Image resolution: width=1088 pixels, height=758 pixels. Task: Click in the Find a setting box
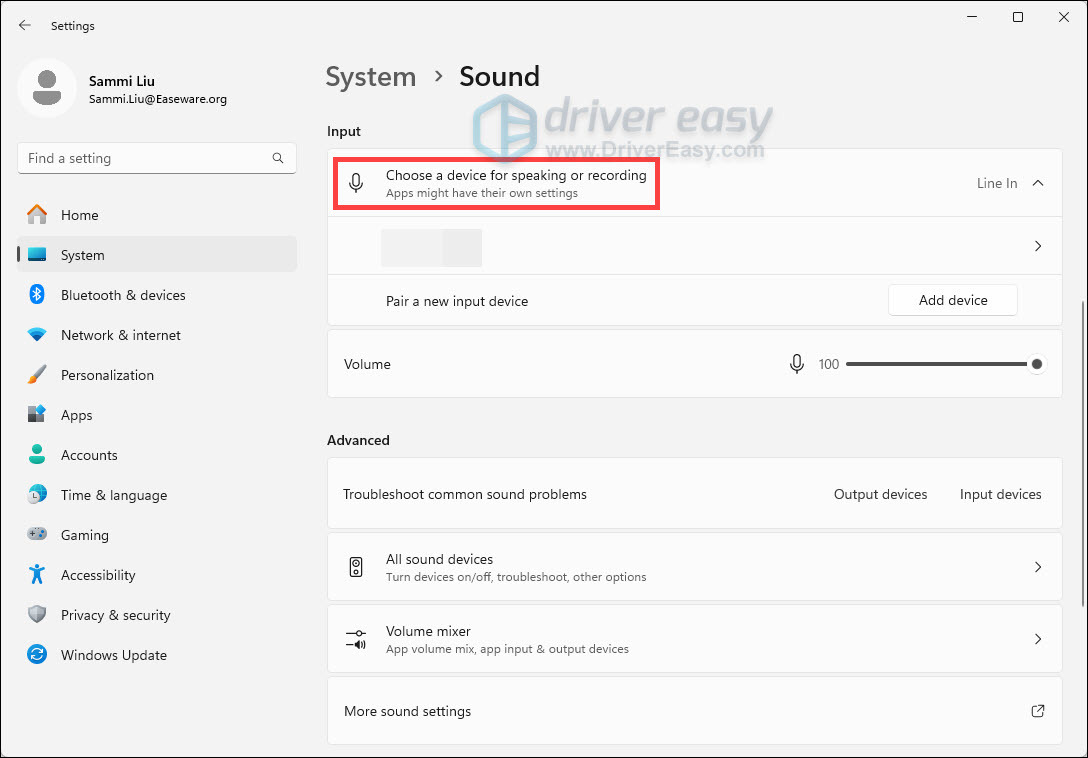pos(157,158)
